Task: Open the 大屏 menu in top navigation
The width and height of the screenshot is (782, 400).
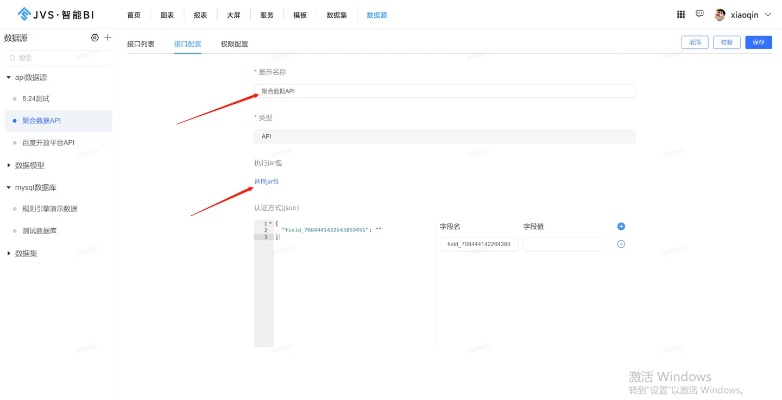Action: pyautogui.click(x=233, y=15)
